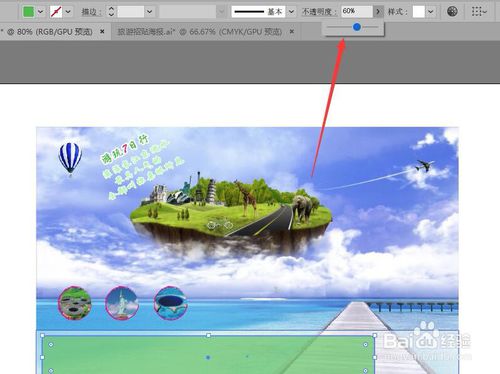The height and width of the screenshot is (374, 500).
Task: Open the 不透明度 opacity panel link
Action: [x=319, y=12]
